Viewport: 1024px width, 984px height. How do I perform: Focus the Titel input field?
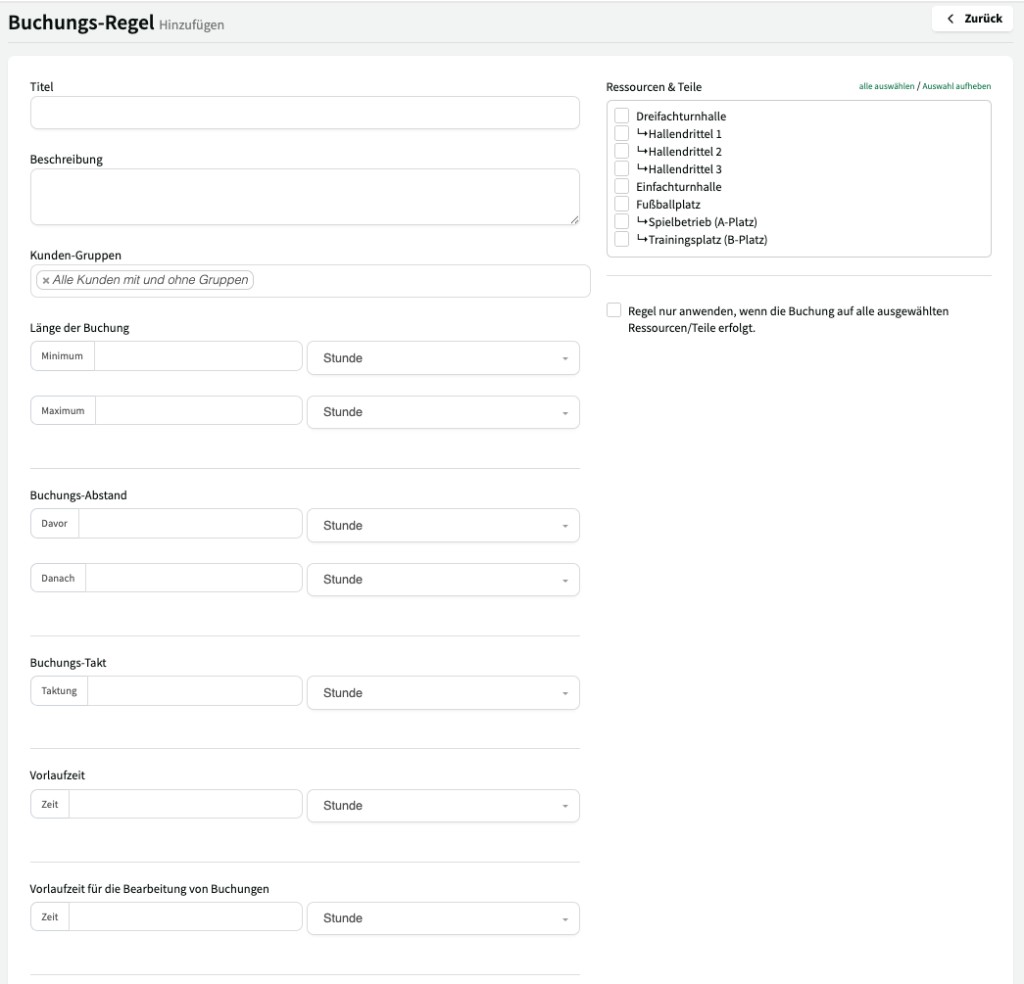point(305,113)
